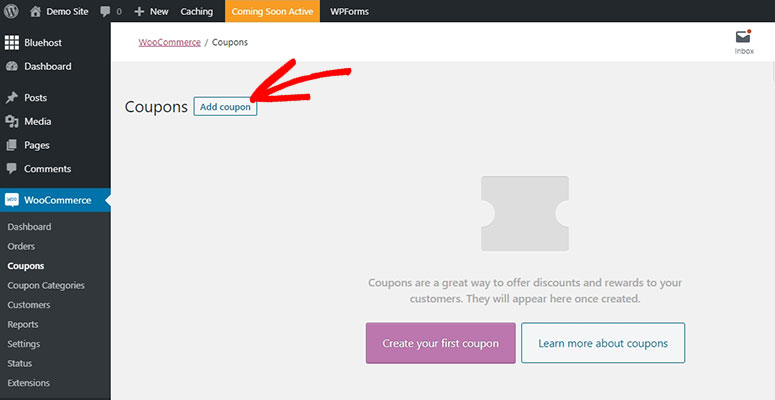This screenshot has width=775, height=400.
Task: Click the Comments speech bubble icon
Action: tap(12, 169)
